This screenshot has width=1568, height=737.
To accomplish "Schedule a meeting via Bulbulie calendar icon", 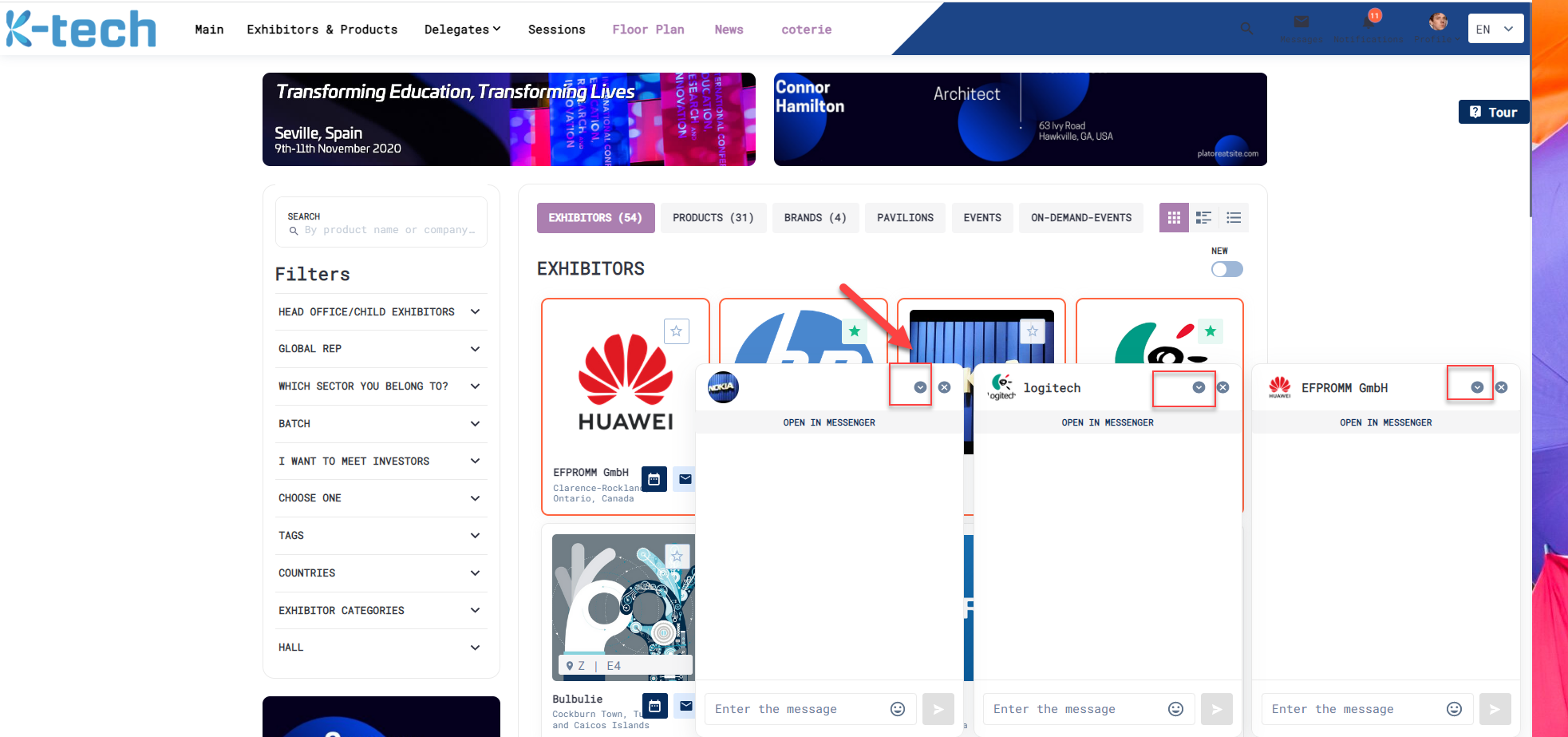I will pos(654,706).
